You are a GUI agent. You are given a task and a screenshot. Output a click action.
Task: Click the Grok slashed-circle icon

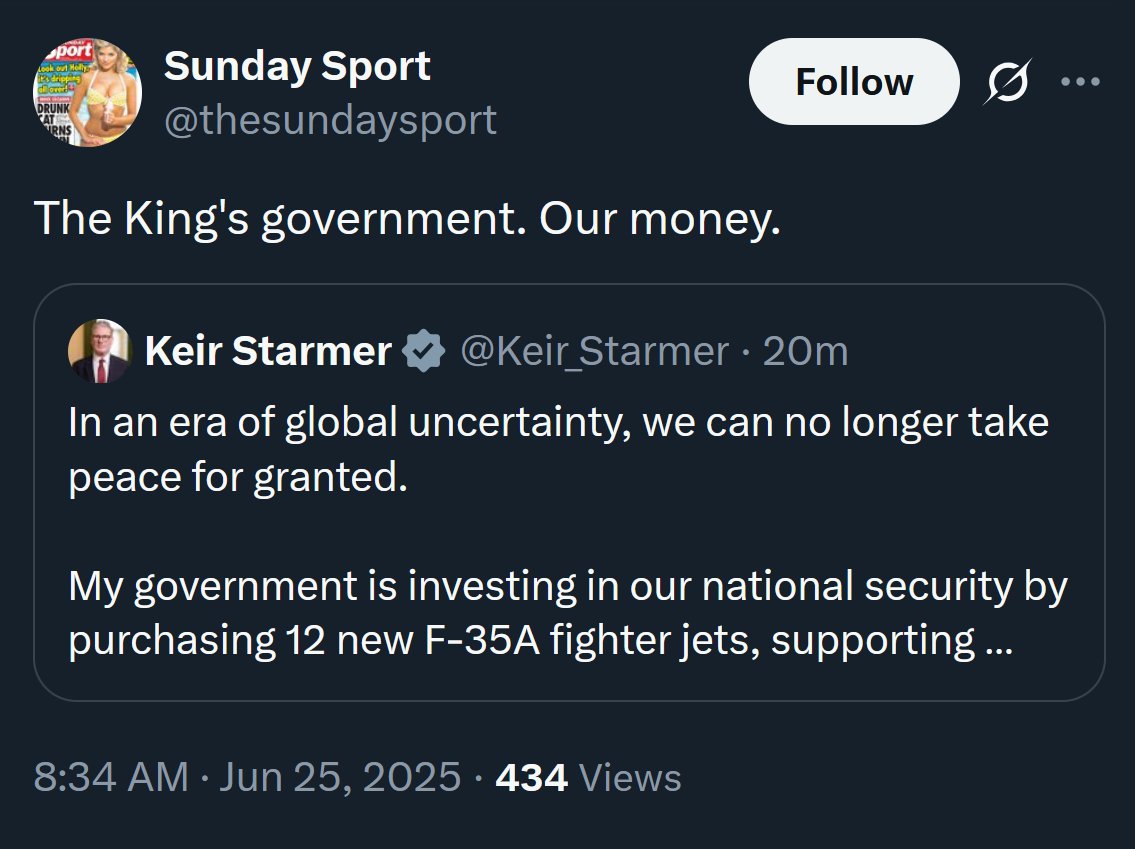click(1007, 83)
